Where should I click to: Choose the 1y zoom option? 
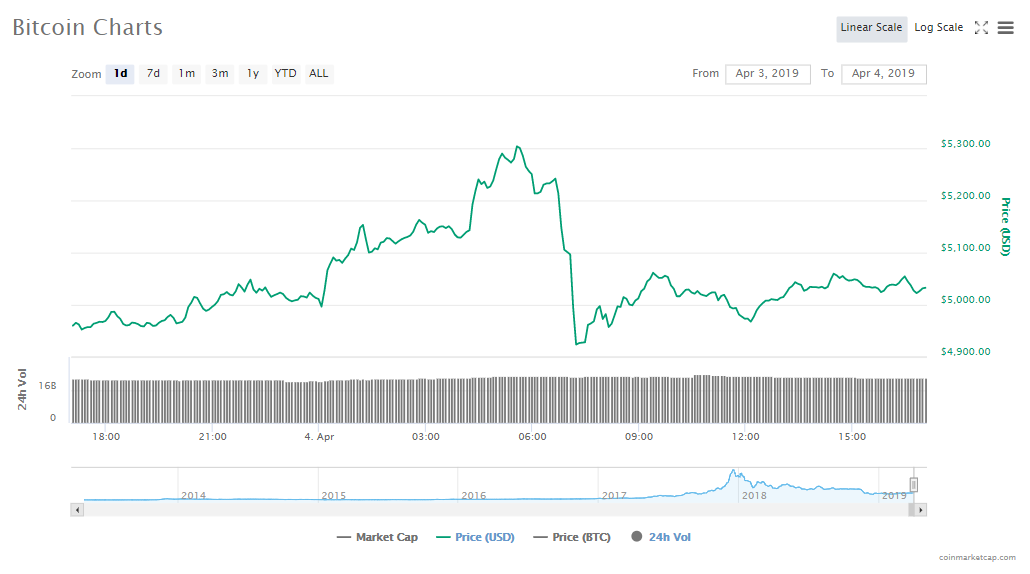point(253,74)
